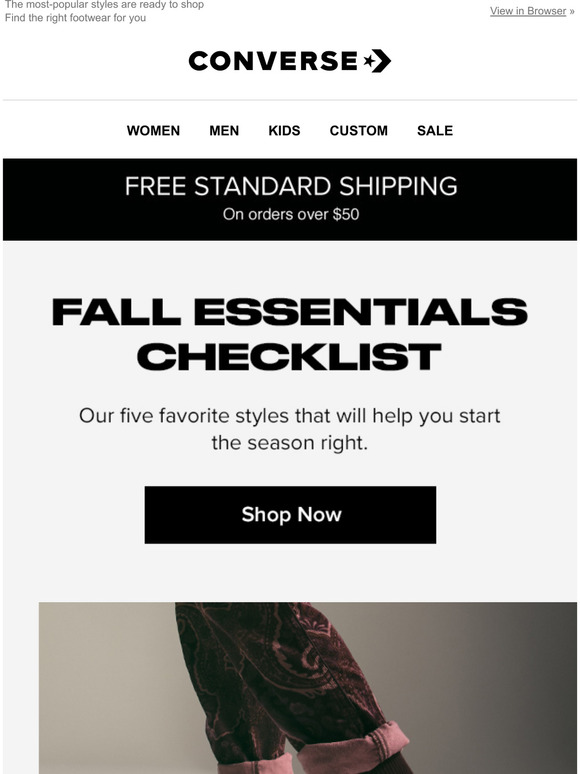580x774 pixels.
Task: Click 'The most-popular styles' preheader text
Action: point(104,5)
